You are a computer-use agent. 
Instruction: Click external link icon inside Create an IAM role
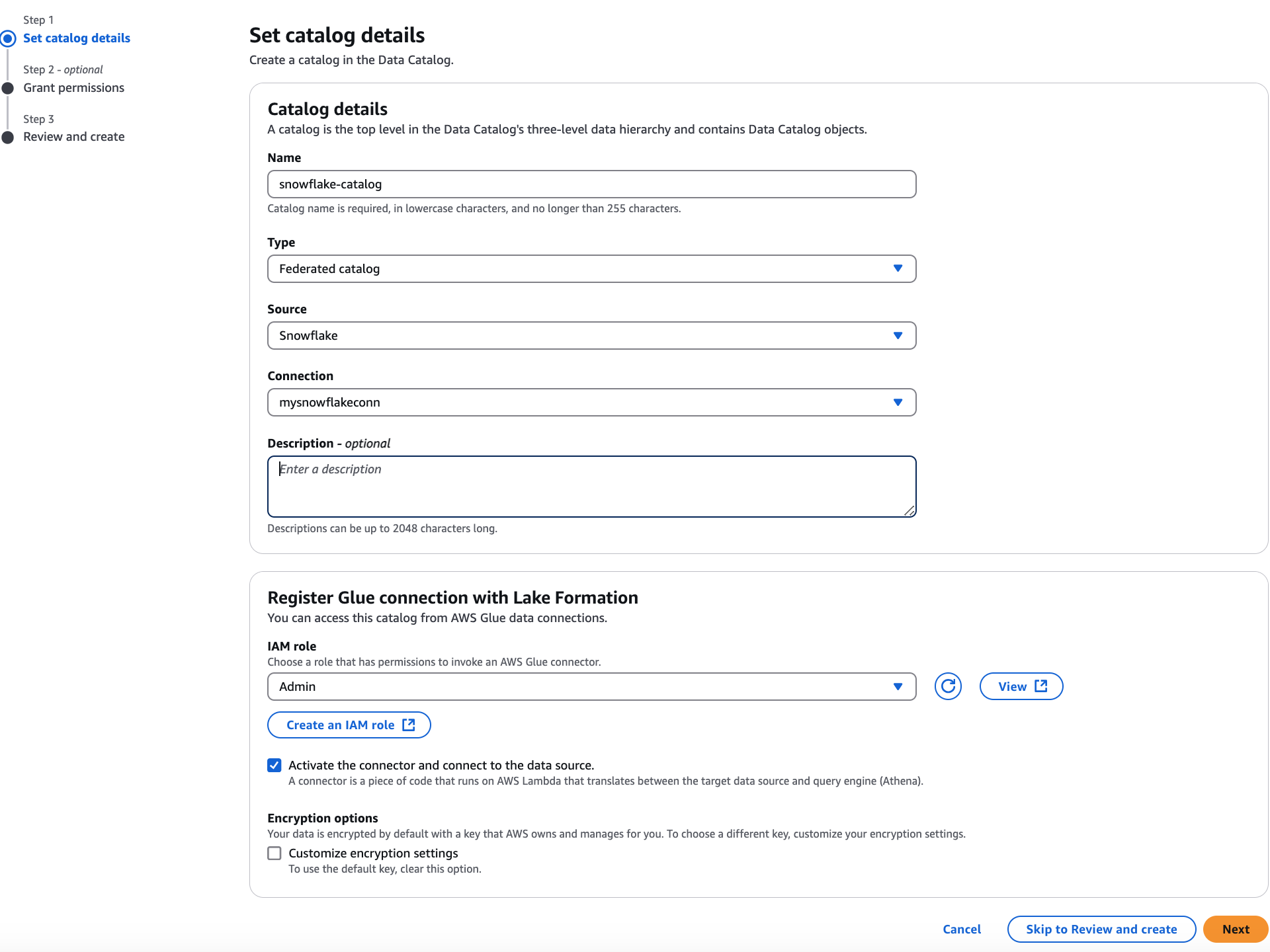point(409,725)
